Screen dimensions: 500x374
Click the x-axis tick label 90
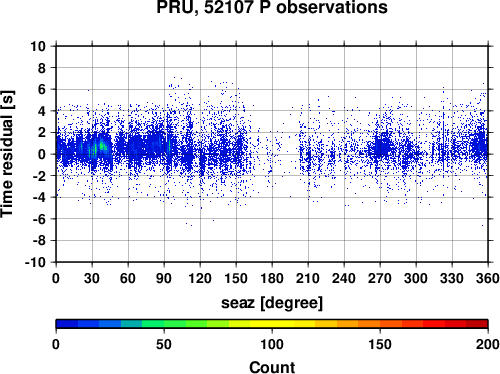164,278
